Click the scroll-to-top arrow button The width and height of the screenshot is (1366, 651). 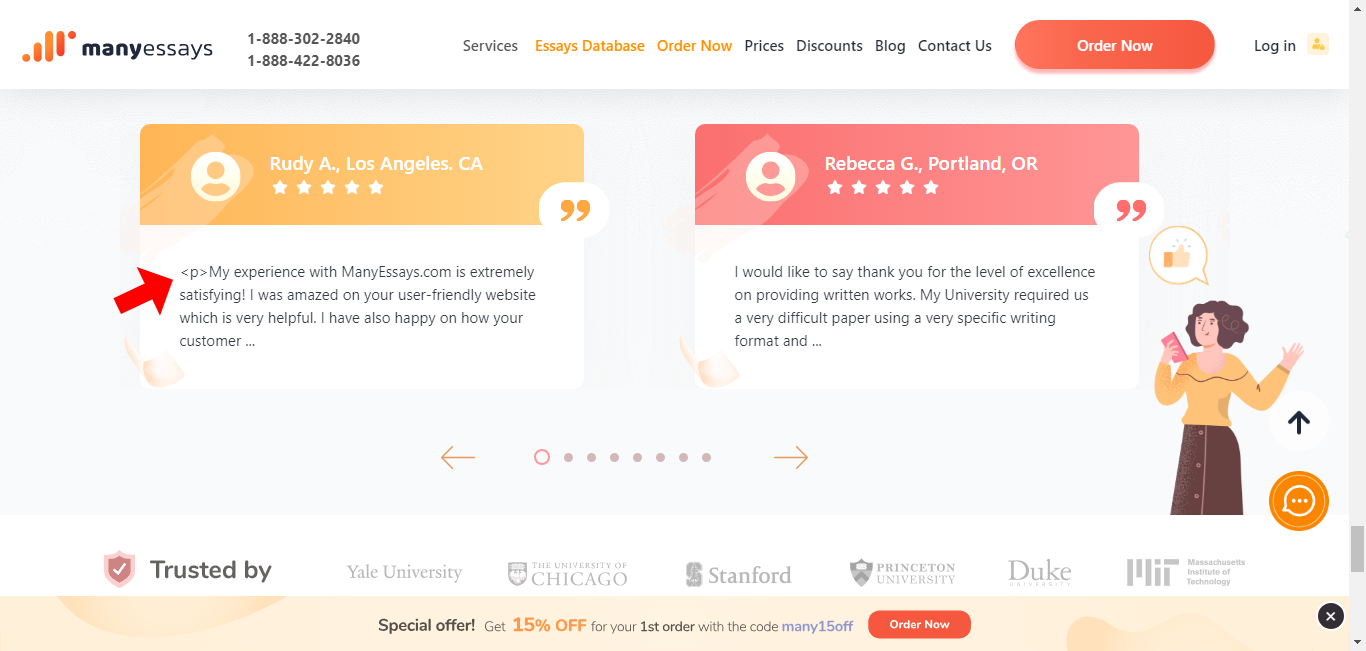pos(1298,423)
